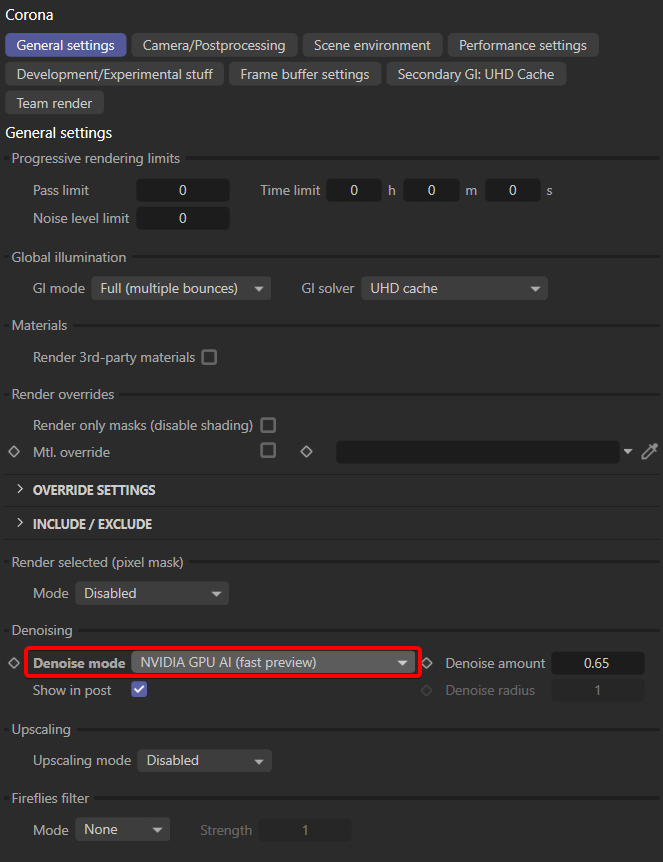Click the keyframe diamond left of Denoise mode
The image size is (663, 862).
(x=14, y=663)
